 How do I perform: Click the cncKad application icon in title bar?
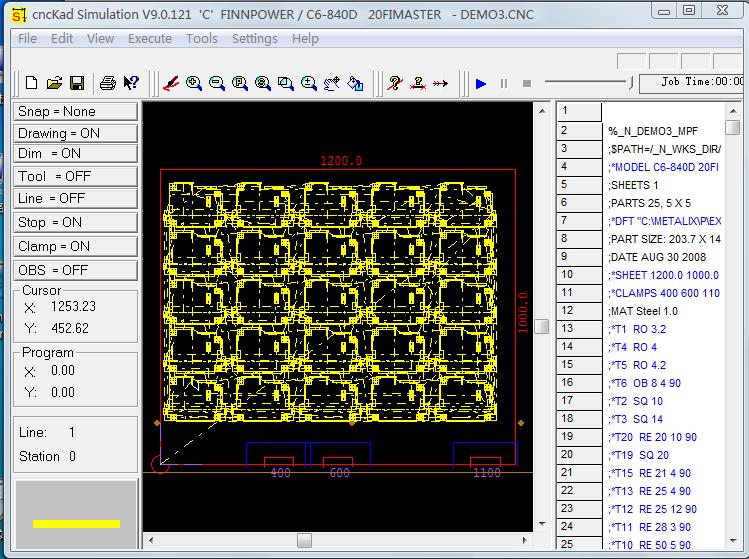coord(19,15)
